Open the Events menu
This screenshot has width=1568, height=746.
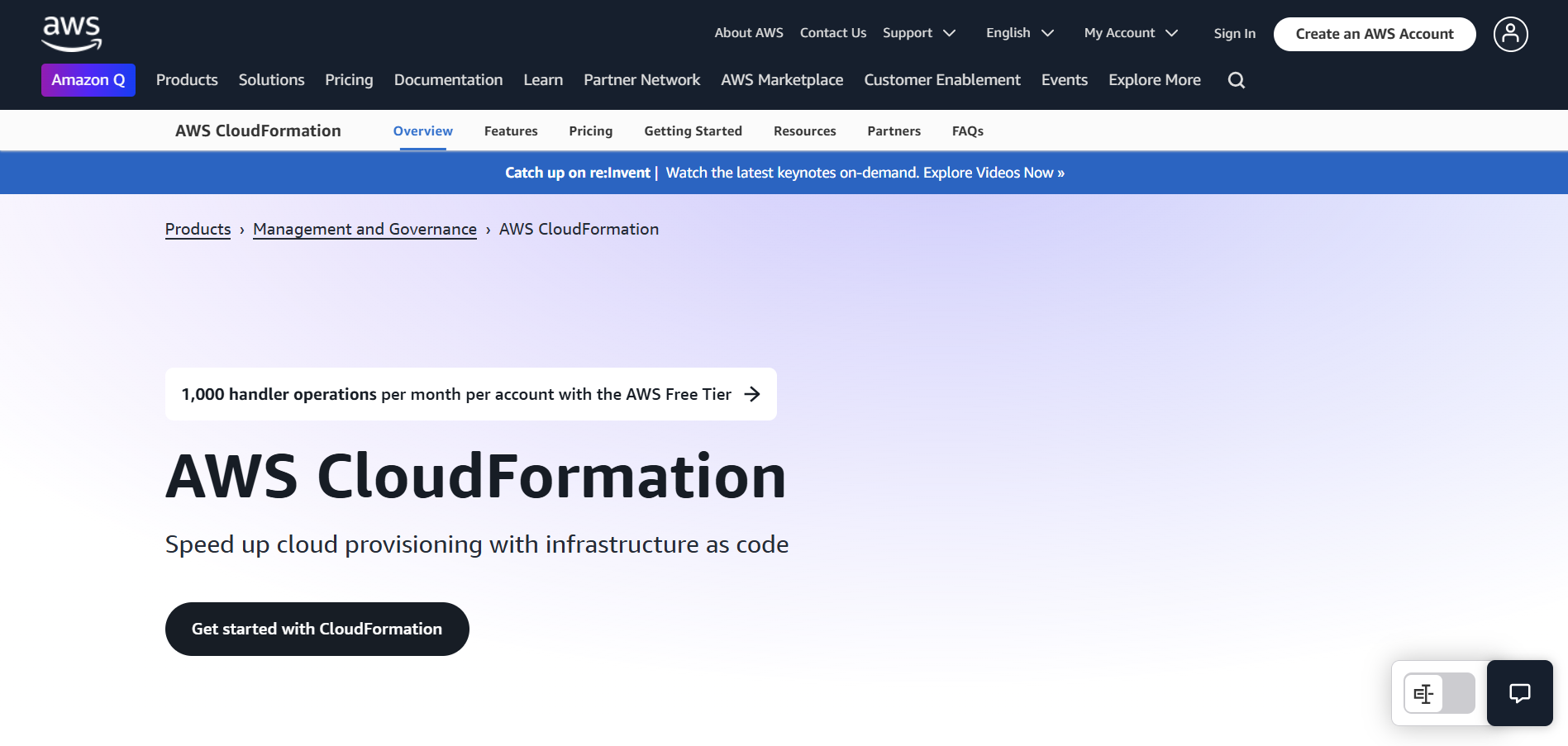(x=1064, y=80)
